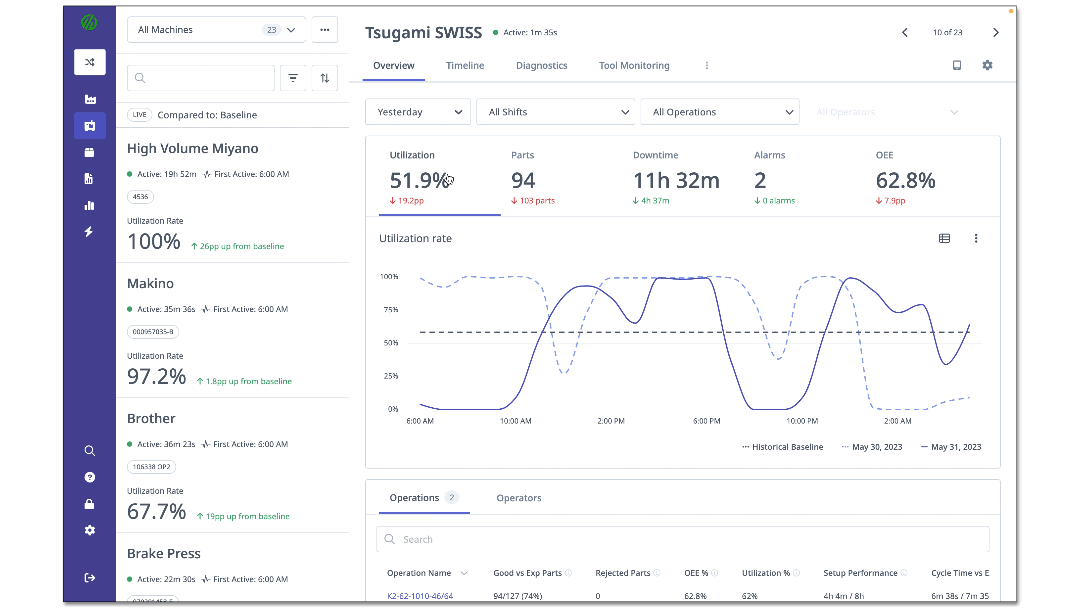
Task: Open the Brother machine card
Action: point(233,465)
